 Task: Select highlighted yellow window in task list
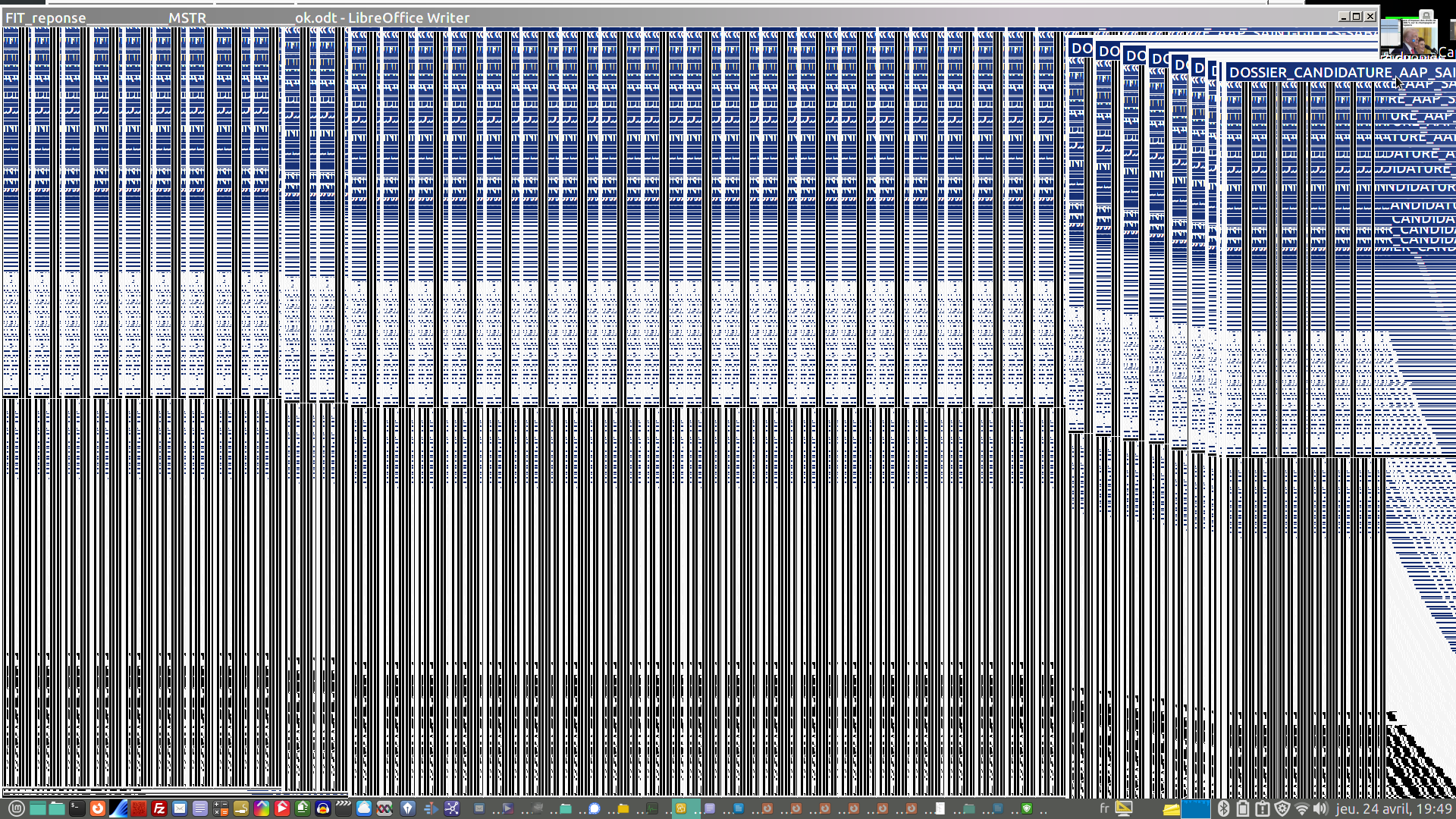pos(681,808)
